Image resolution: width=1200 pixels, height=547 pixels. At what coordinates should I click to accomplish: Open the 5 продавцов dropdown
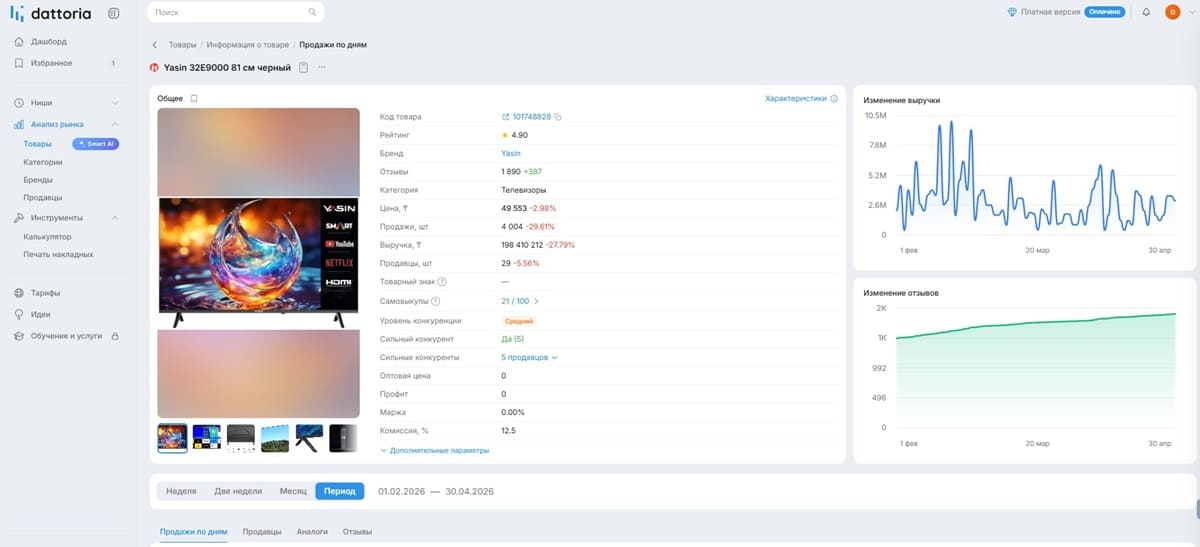pos(529,357)
